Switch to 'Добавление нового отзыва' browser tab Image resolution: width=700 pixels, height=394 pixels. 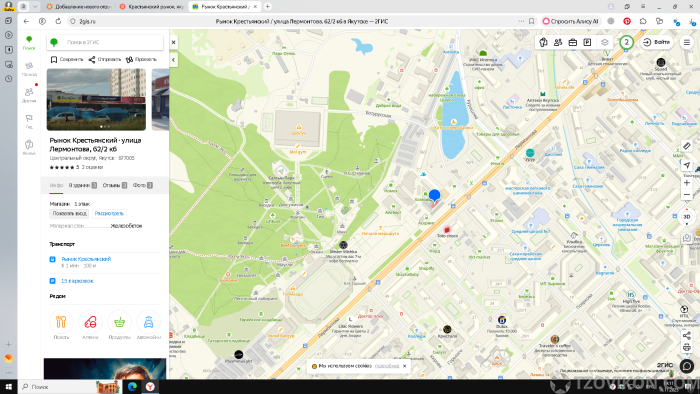pos(79,7)
